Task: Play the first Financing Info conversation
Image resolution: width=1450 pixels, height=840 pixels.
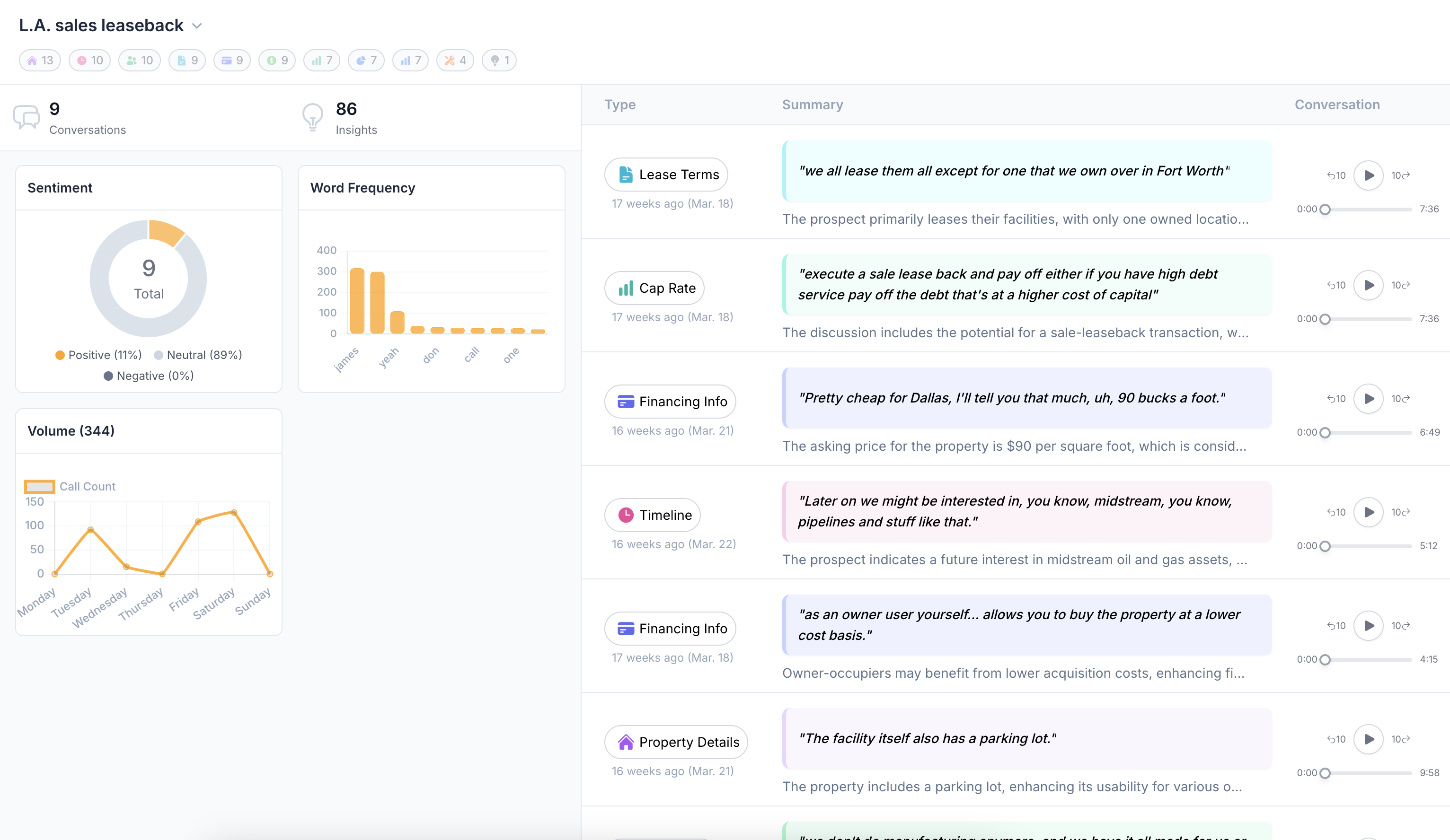Action: (1368, 398)
